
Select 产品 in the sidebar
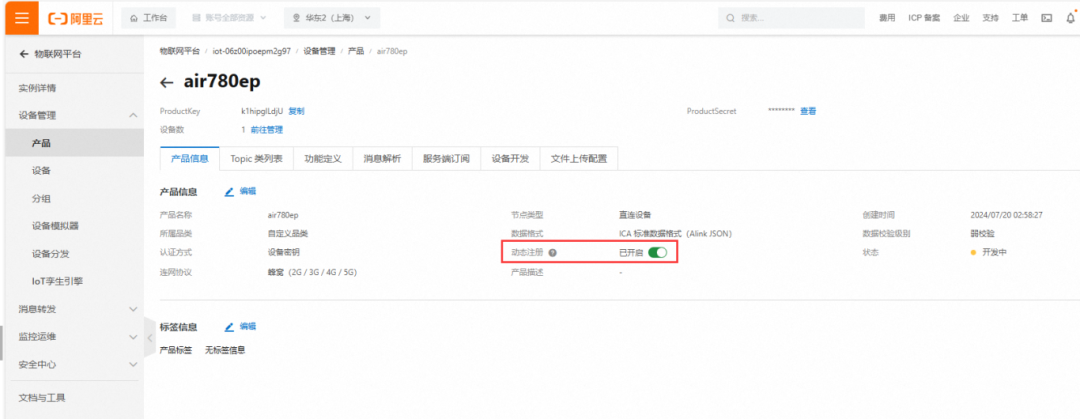pyautogui.click(x=74, y=143)
